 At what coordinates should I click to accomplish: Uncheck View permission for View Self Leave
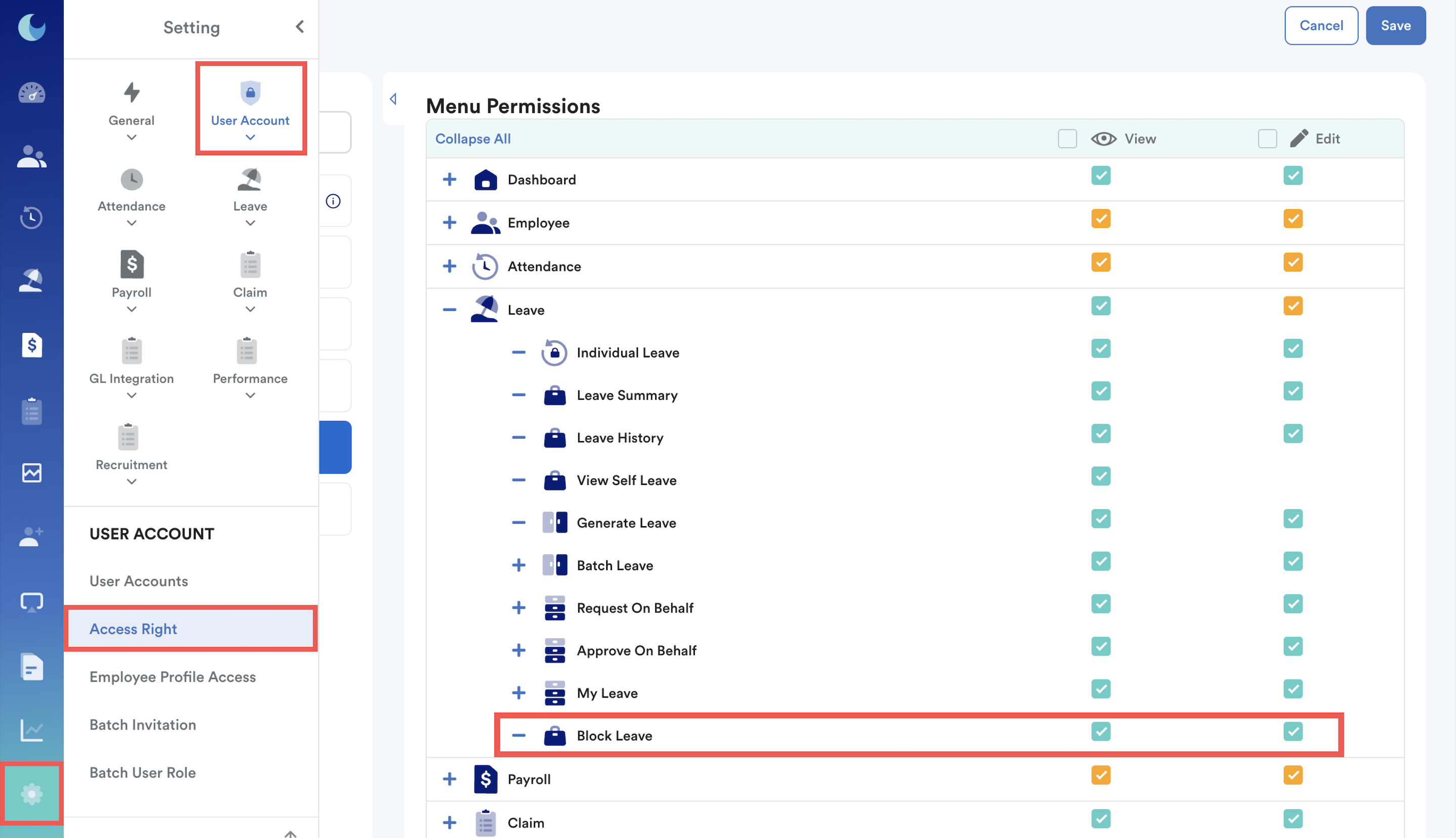tap(1100, 476)
